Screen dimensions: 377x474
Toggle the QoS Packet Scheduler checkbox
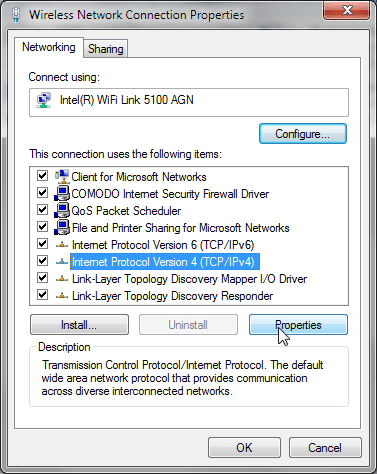tap(42, 210)
